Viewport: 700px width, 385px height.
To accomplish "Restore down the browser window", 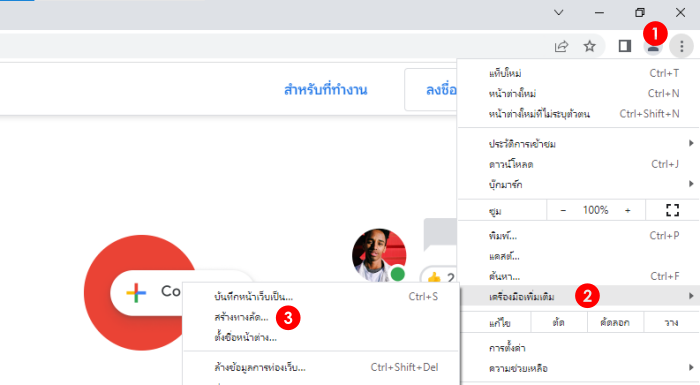I will (x=640, y=13).
